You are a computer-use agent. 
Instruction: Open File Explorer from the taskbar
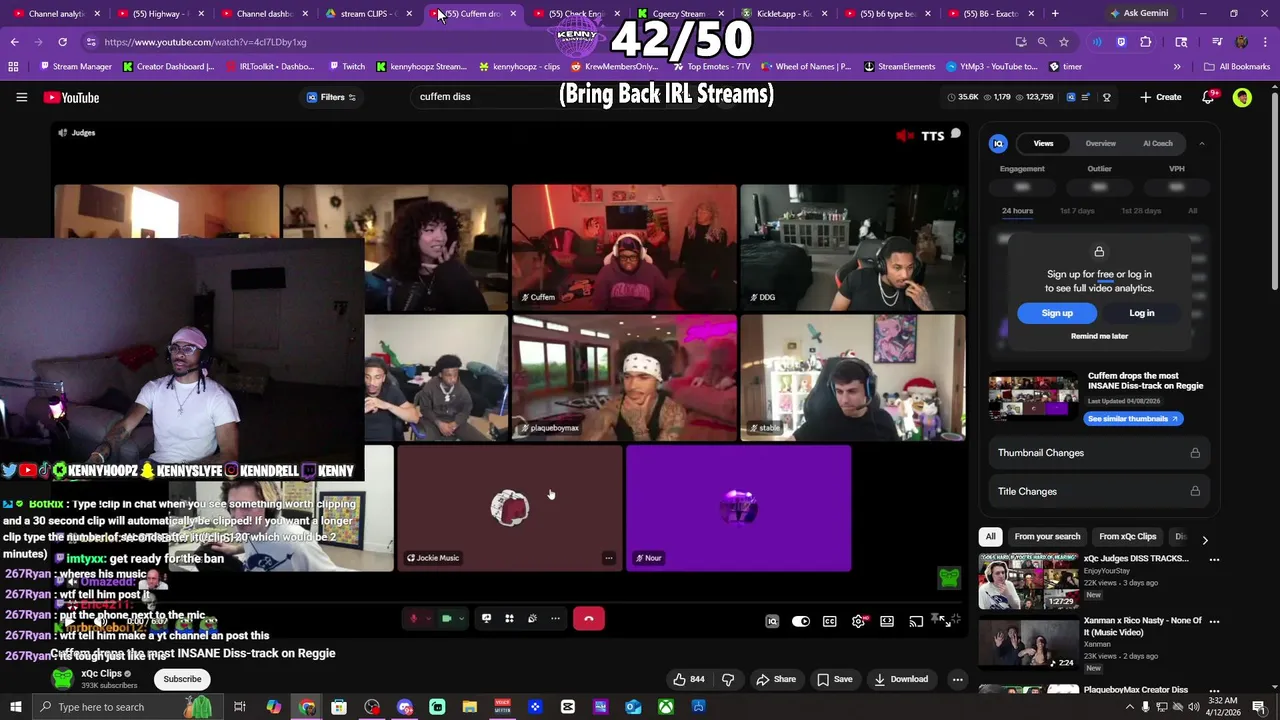tap(470, 707)
